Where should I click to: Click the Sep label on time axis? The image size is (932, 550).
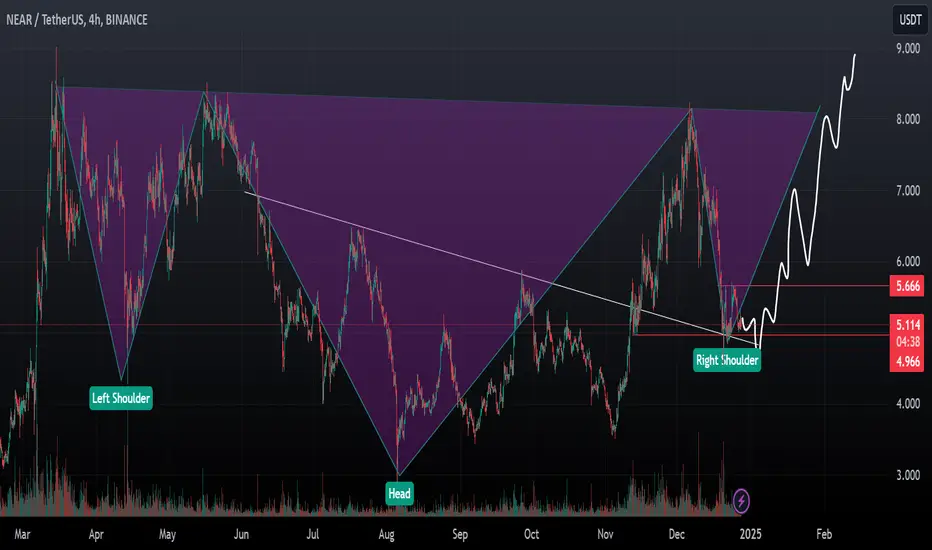click(460, 534)
